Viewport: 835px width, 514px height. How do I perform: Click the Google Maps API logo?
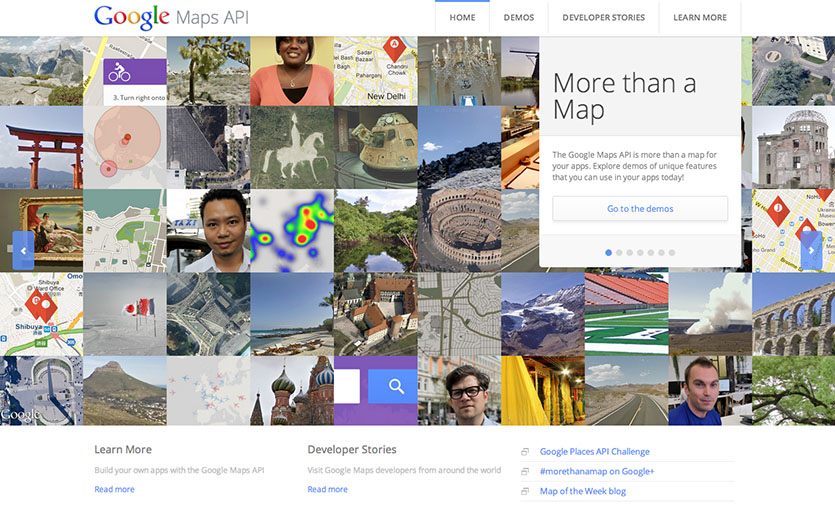pos(171,18)
